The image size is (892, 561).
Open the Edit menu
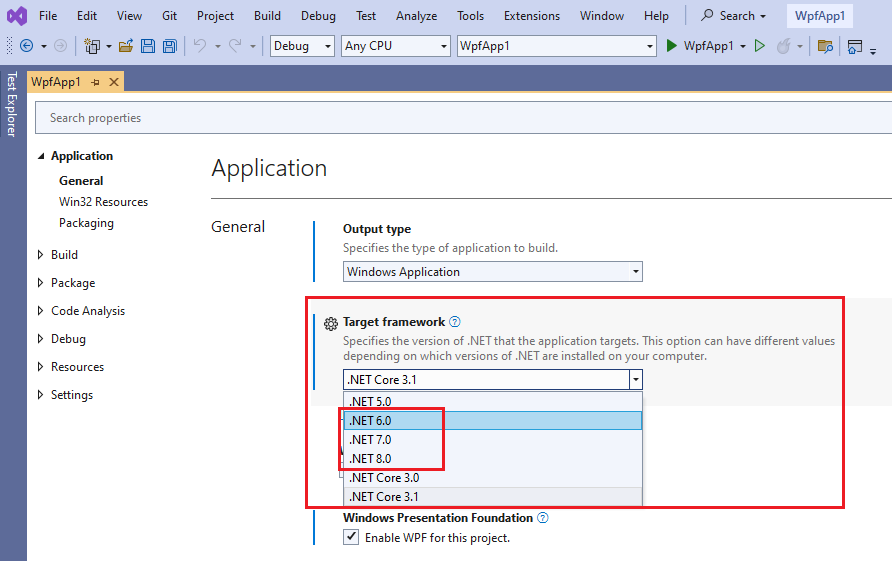coord(86,16)
